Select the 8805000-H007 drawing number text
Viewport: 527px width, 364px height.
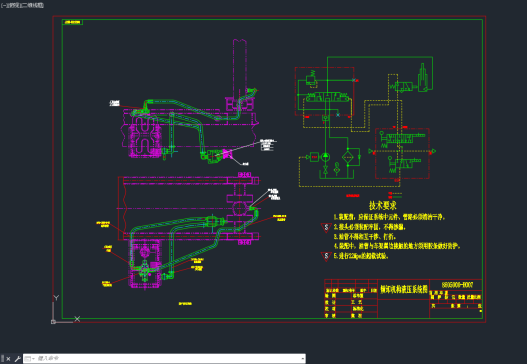[x=457, y=285]
